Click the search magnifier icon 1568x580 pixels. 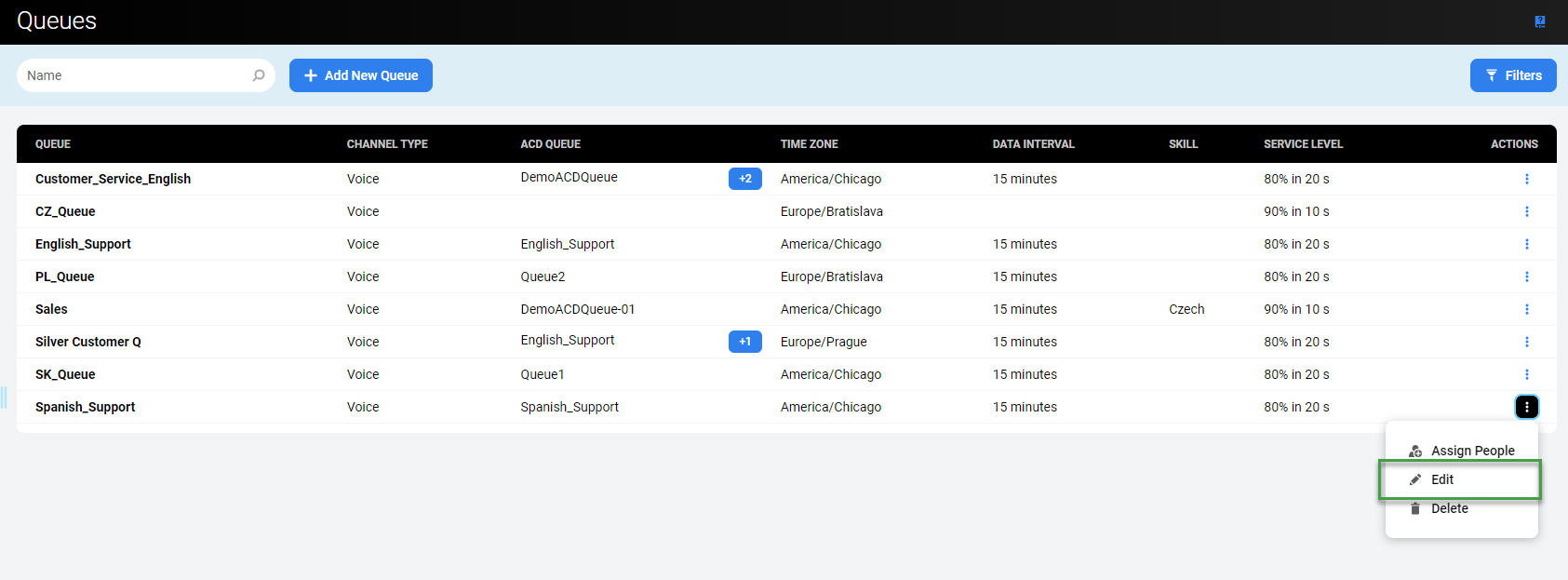click(x=259, y=75)
